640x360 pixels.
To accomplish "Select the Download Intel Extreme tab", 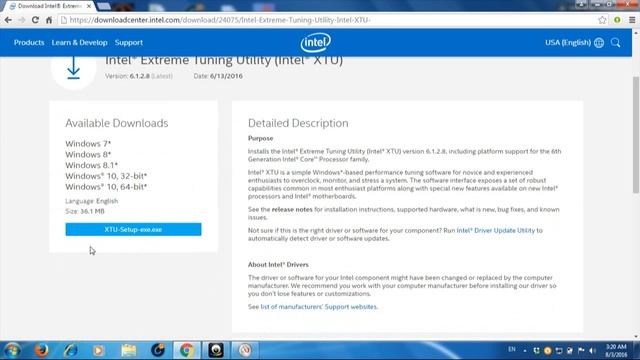I will [49, 6].
